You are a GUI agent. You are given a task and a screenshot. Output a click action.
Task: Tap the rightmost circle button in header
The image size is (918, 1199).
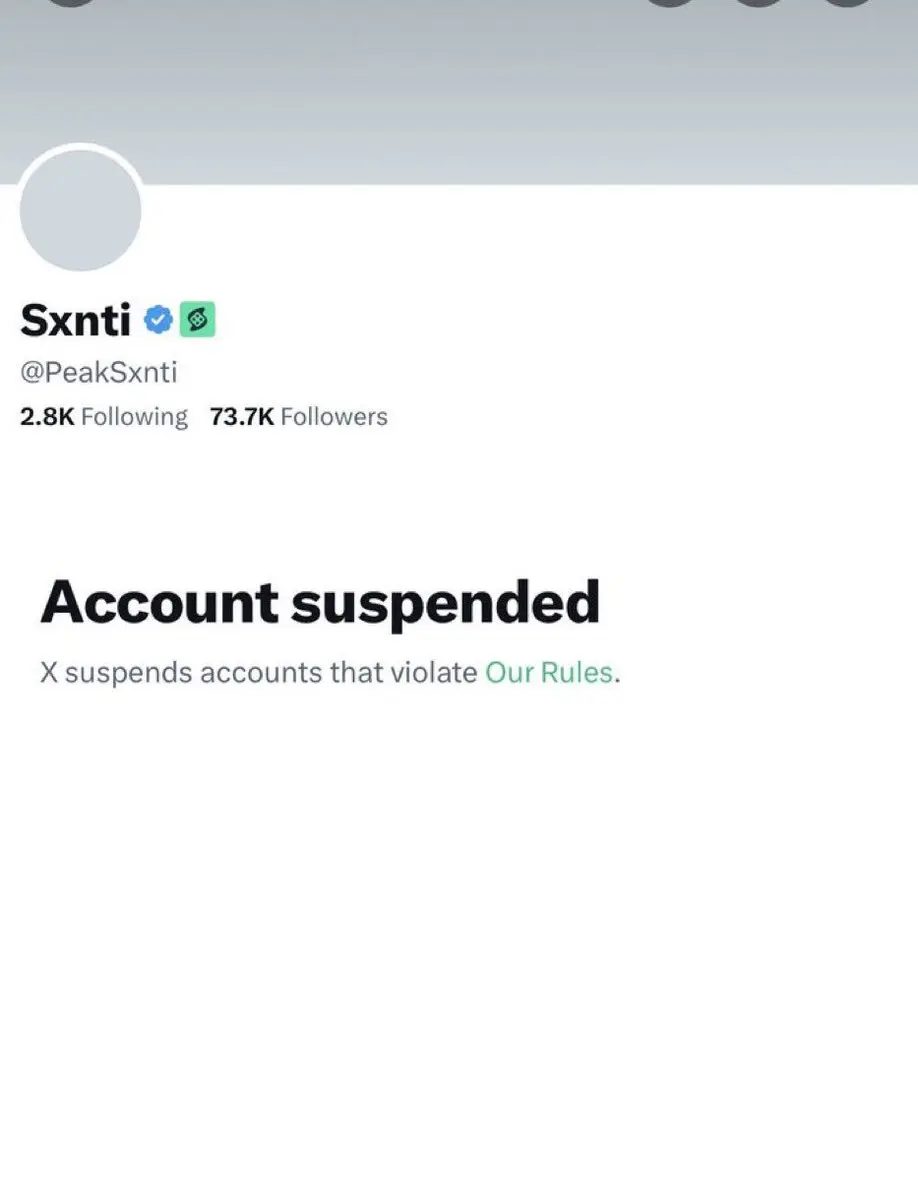coord(848,3)
